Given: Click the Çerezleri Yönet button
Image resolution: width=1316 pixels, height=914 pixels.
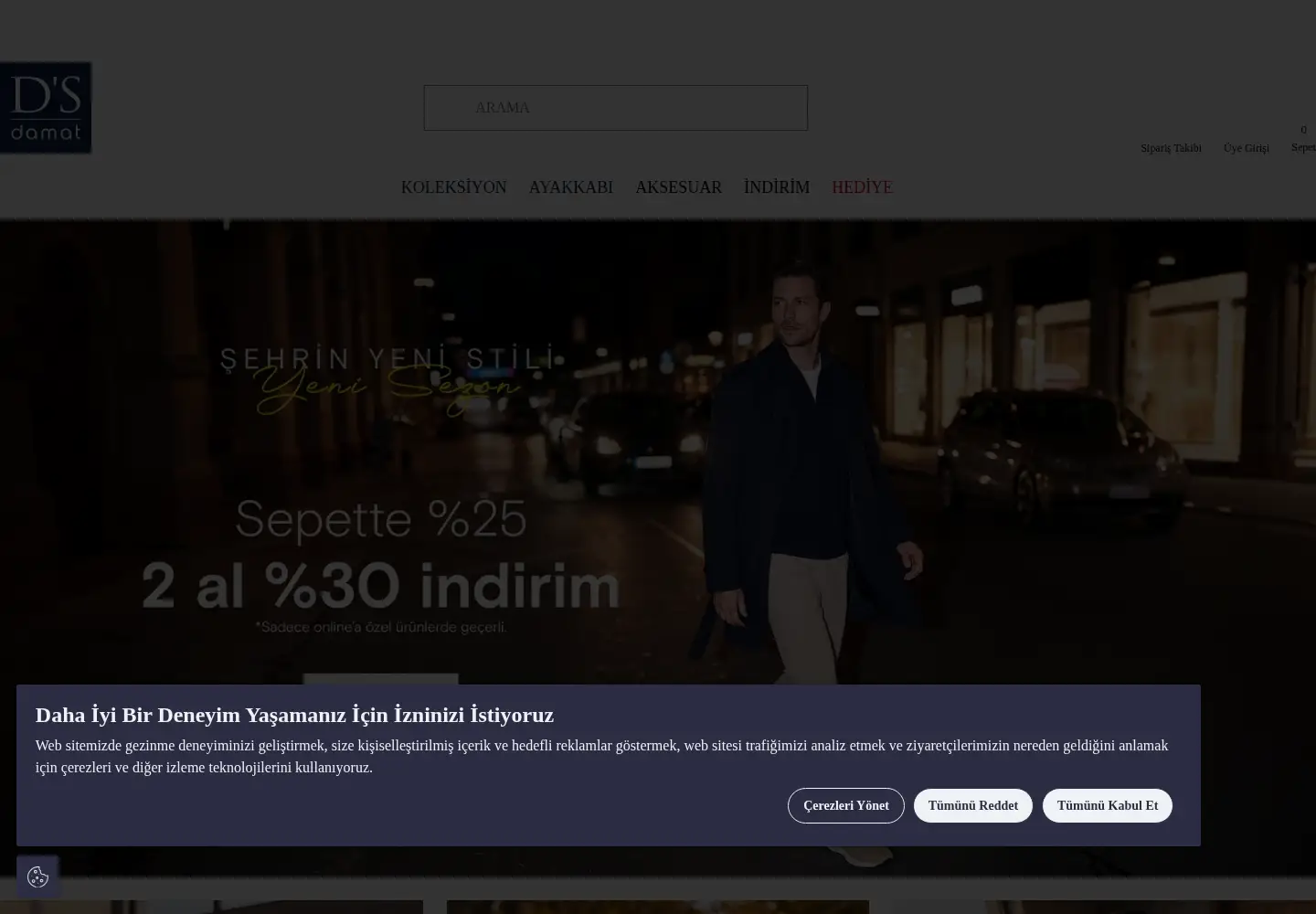Looking at the screenshot, I should coord(846,805).
